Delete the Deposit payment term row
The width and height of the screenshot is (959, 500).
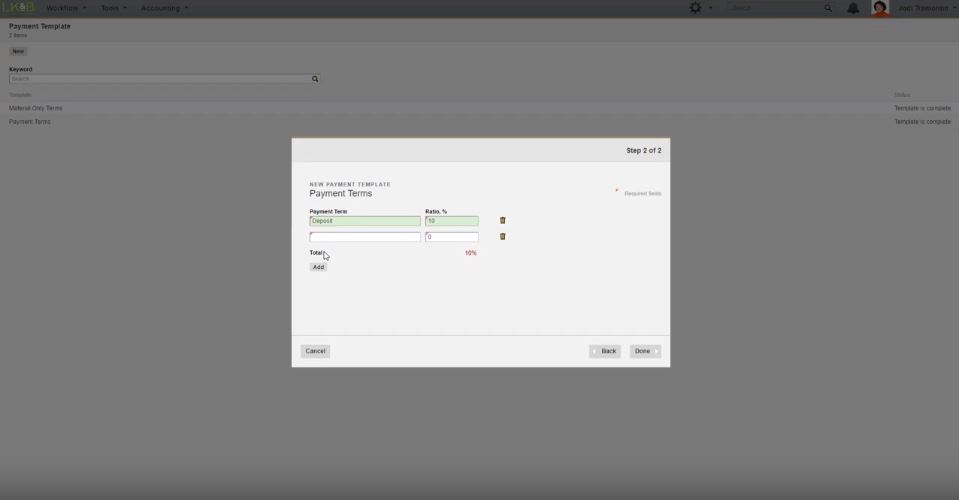pyautogui.click(x=502, y=221)
